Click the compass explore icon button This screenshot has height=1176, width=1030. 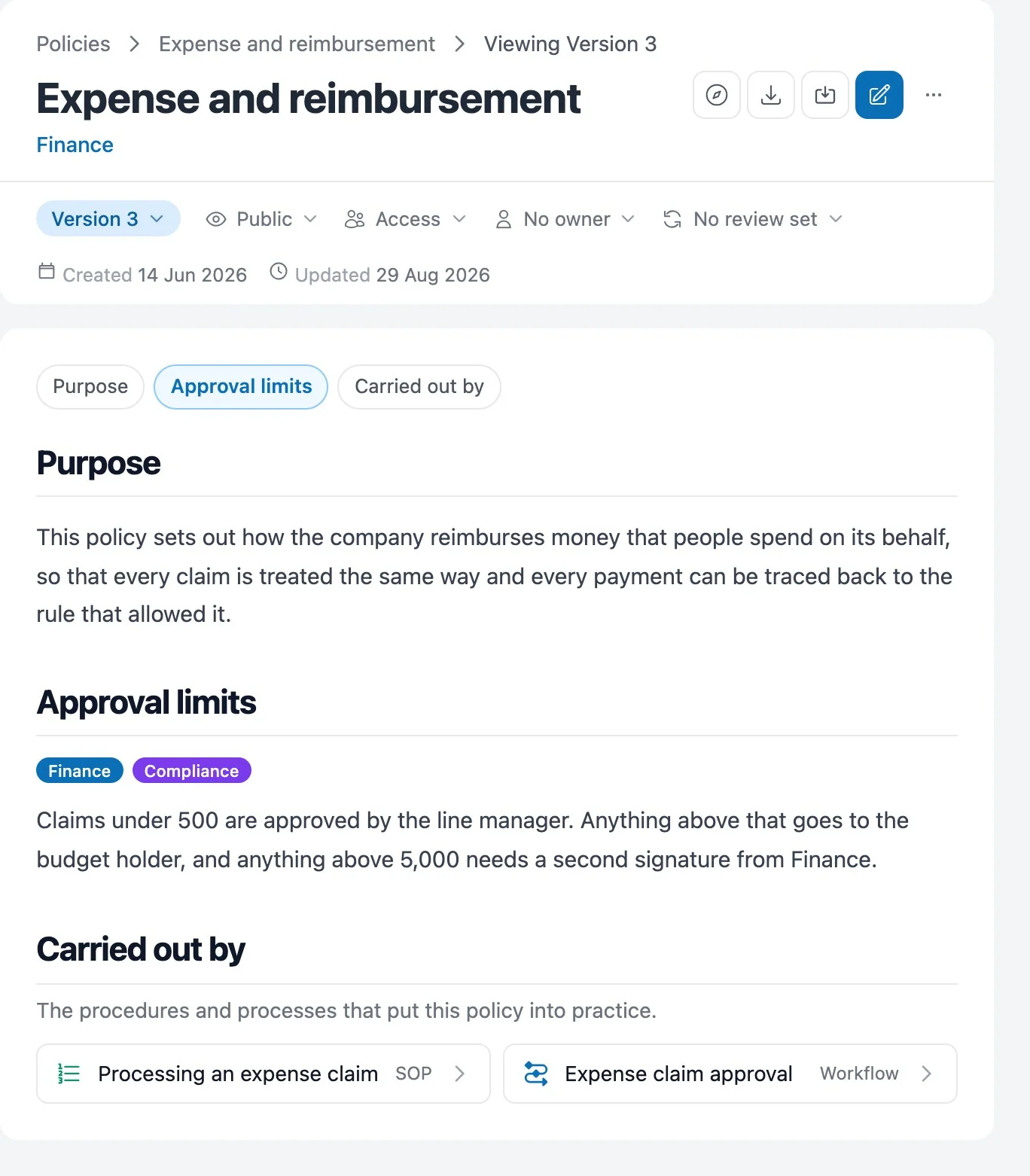pos(716,95)
